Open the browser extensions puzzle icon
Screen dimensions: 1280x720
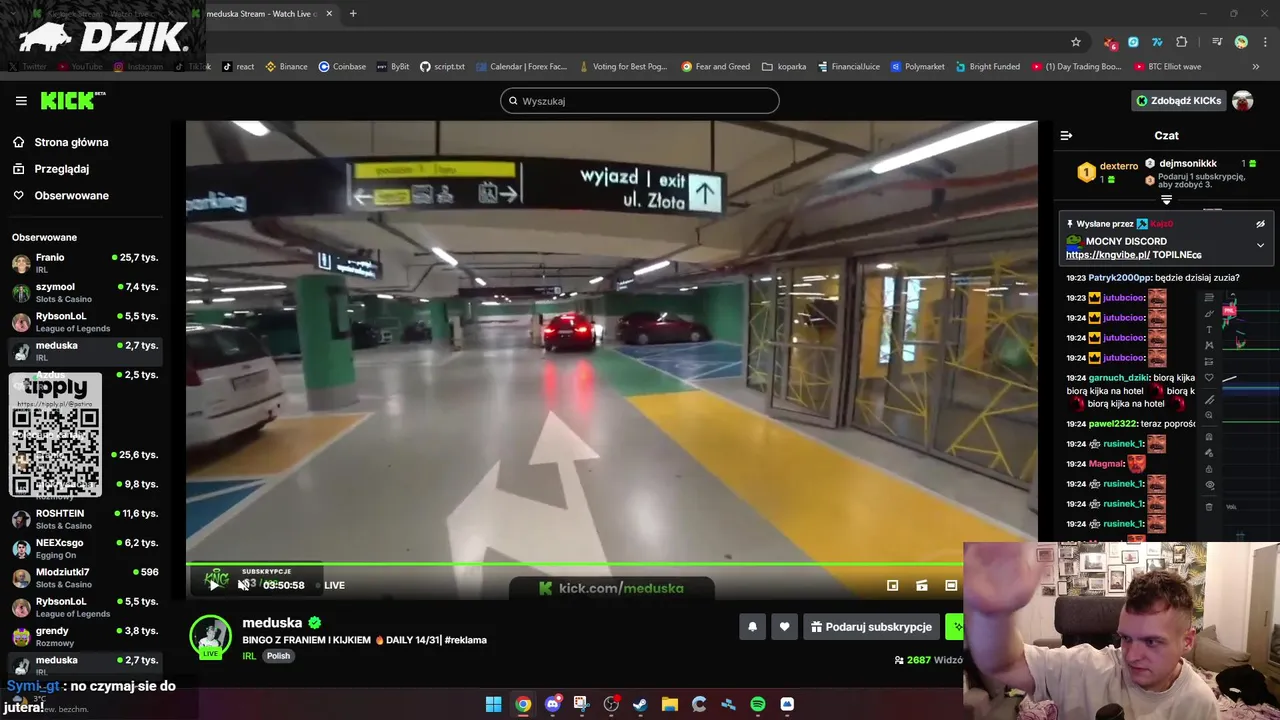pyautogui.click(x=1182, y=42)
